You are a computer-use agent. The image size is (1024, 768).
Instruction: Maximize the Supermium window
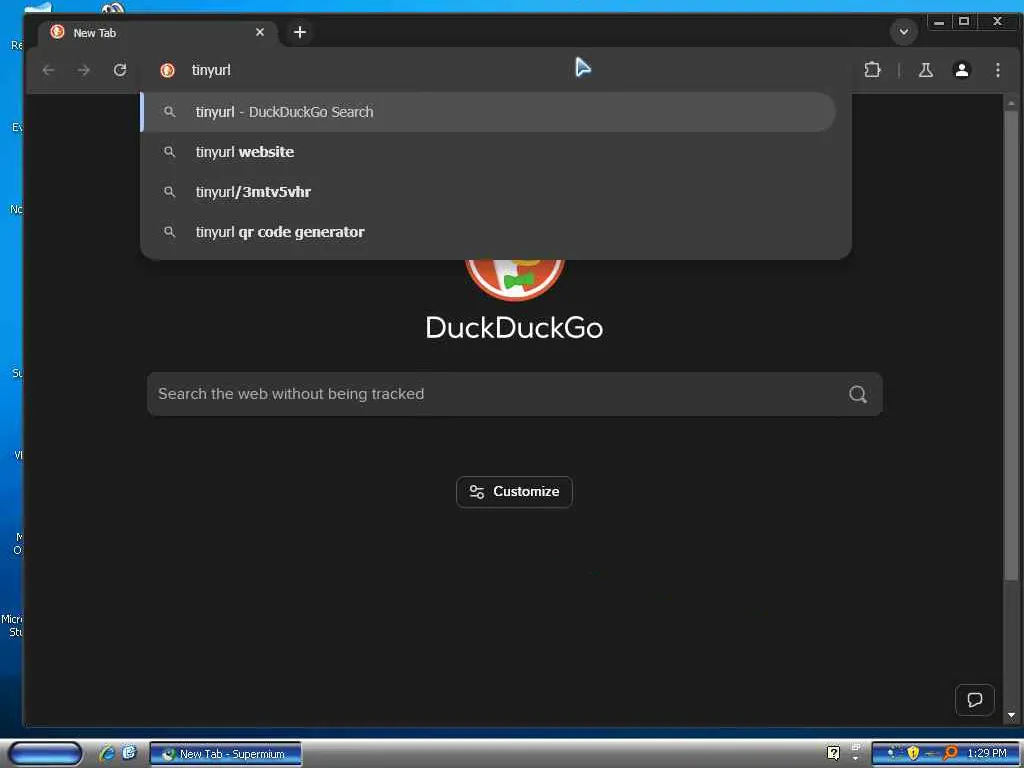[x=964, y=22]
